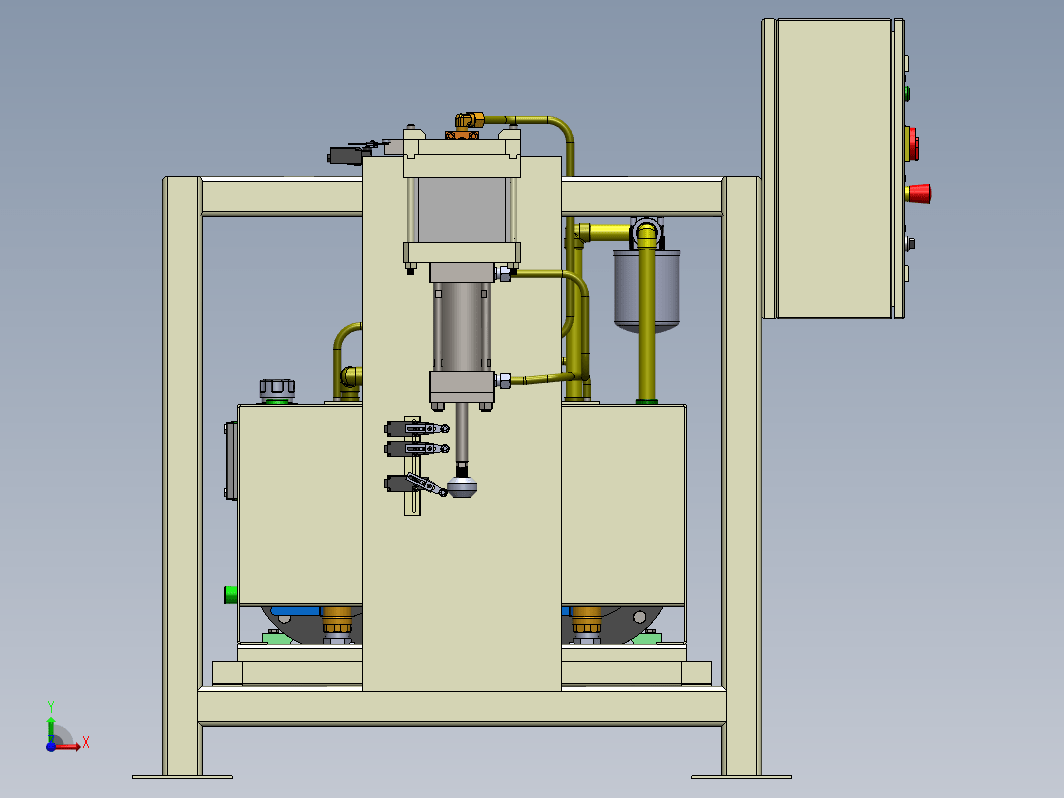Select the level gauge on the tank's left side
The width and height of the screenshot is (1064, 798).
pos(231,461)
